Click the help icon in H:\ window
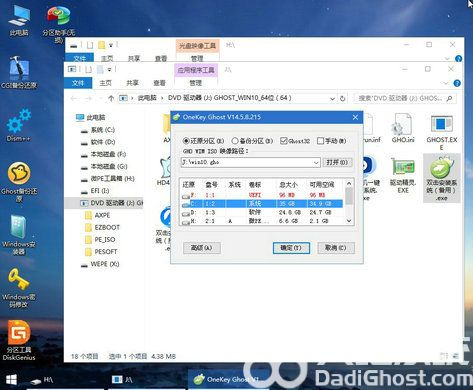The height and width of the screenshot is (390, 473). pos(459,59)
